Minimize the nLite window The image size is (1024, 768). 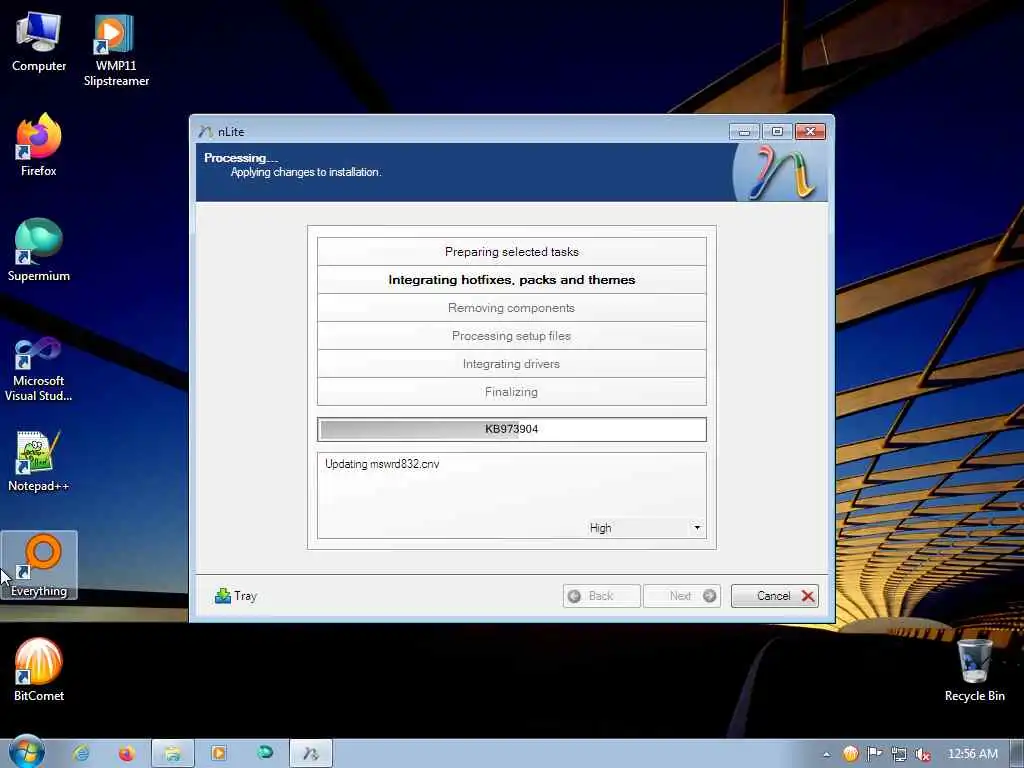pos(744,131)
